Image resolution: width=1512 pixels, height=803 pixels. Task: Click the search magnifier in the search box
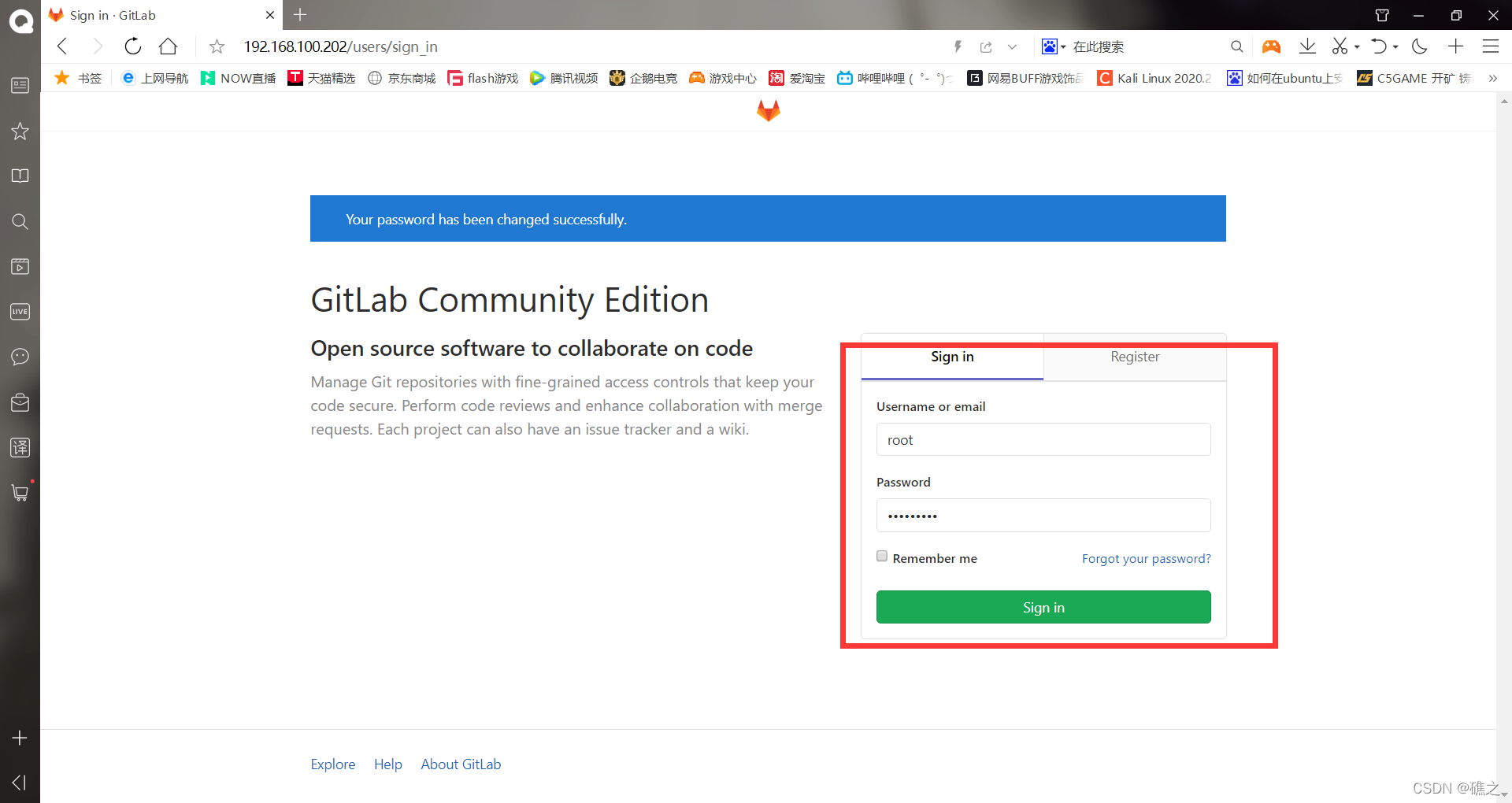1237,47
